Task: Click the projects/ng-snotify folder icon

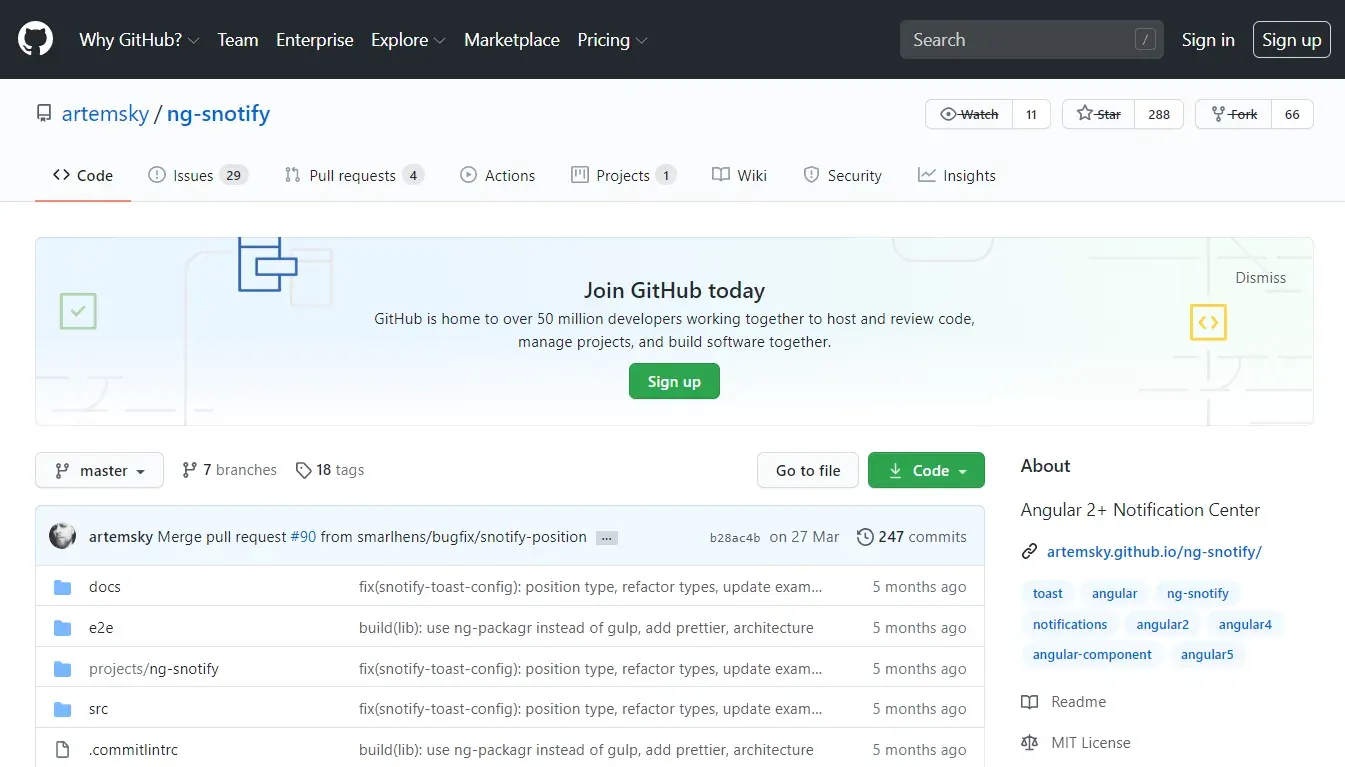Action: tap(63, 669)
